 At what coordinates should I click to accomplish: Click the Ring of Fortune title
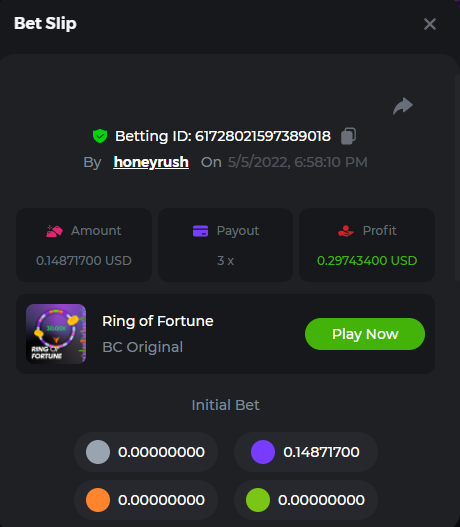tap(158, 321)
